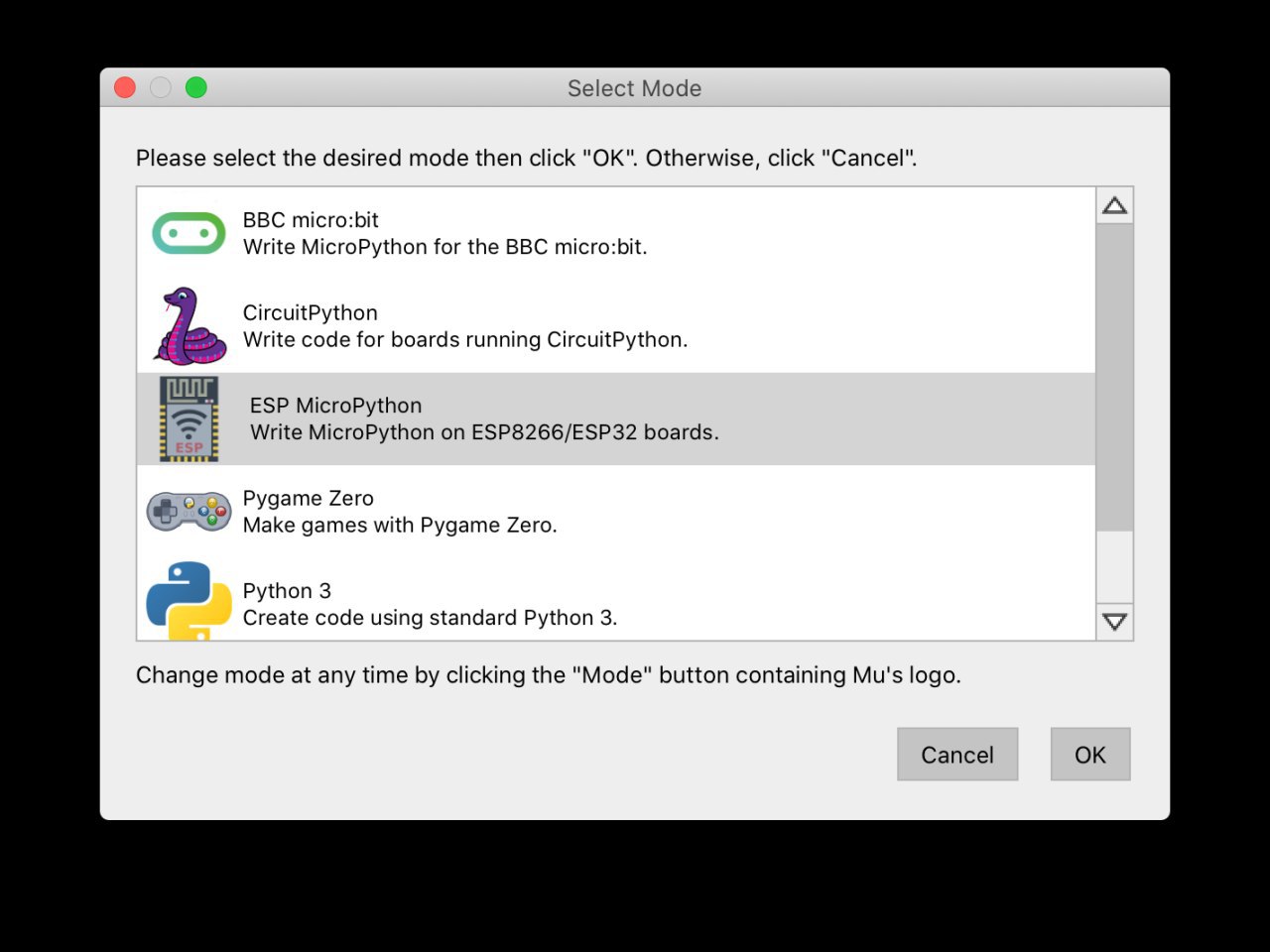The width and height of the screenshot is (1270, 952).
Task: Click the scroll down arrow of the mode list
Action: pyautogui.click(x=1114, y=622)
